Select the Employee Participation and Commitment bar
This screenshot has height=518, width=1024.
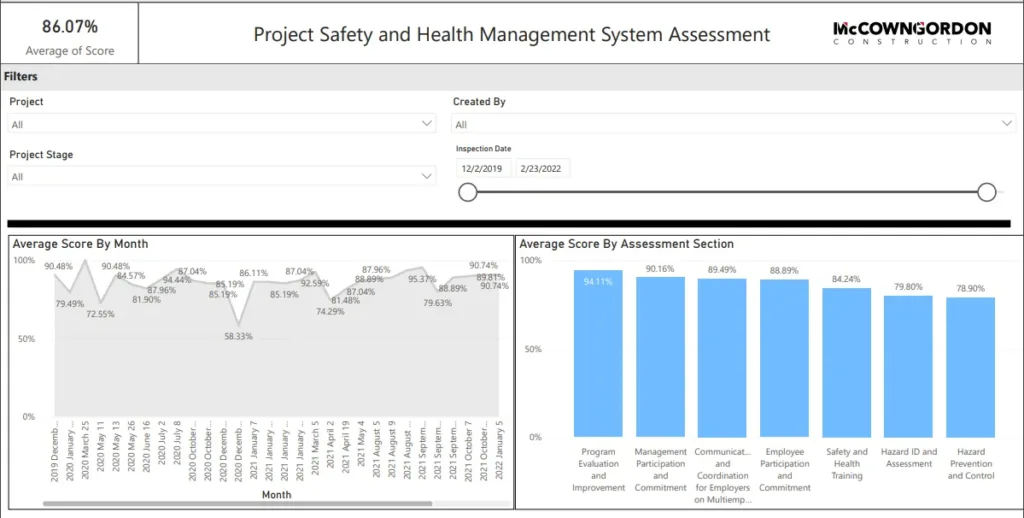tap(784, 359)
